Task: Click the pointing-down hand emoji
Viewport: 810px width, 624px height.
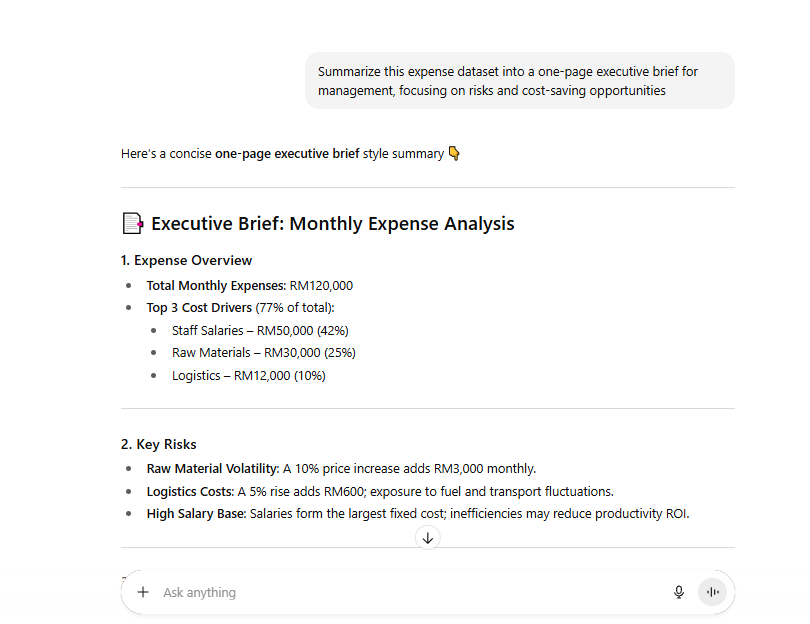Action: [x=454, y=154]
